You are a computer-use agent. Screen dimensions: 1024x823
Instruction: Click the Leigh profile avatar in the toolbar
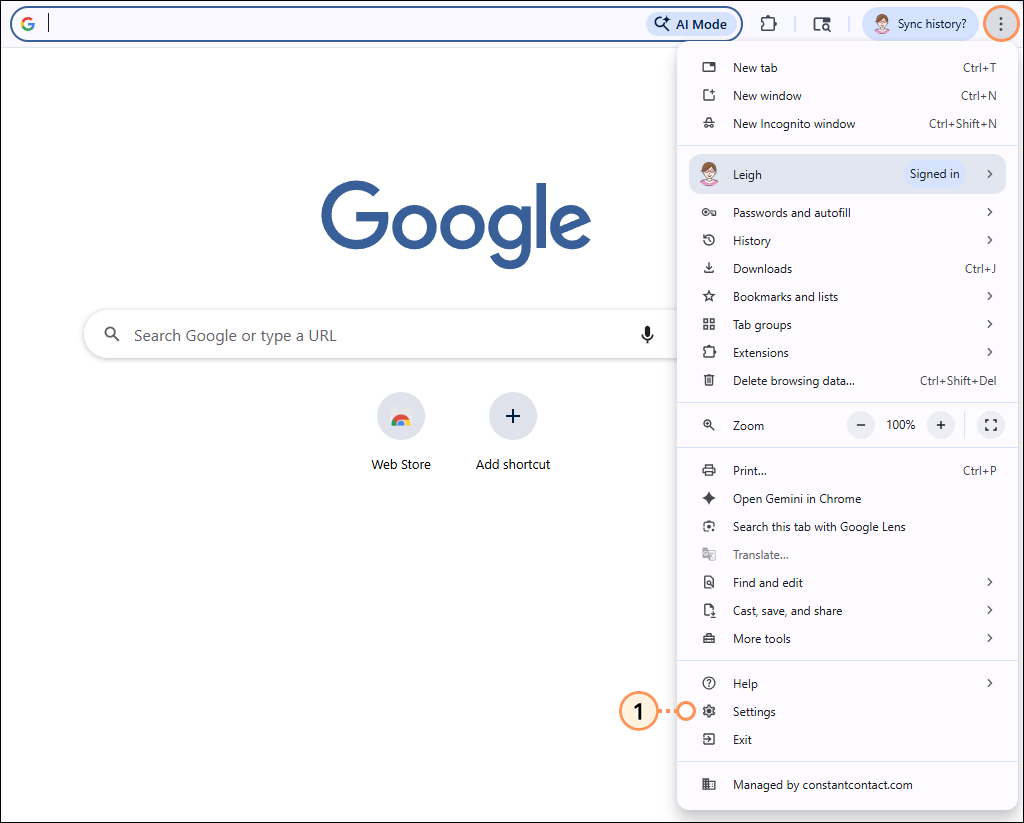click(884, 23)
